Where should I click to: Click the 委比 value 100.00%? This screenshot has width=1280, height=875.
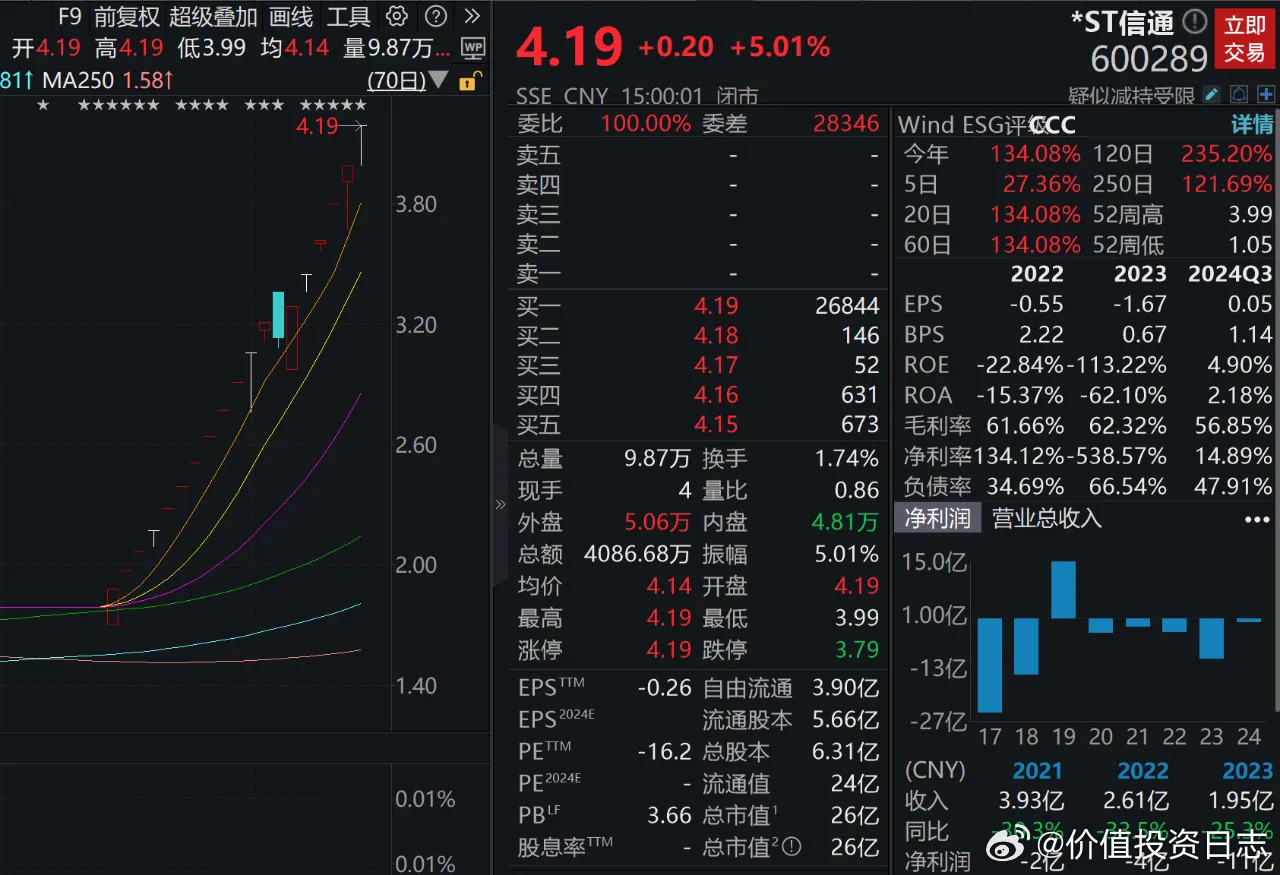pos(646,123)
